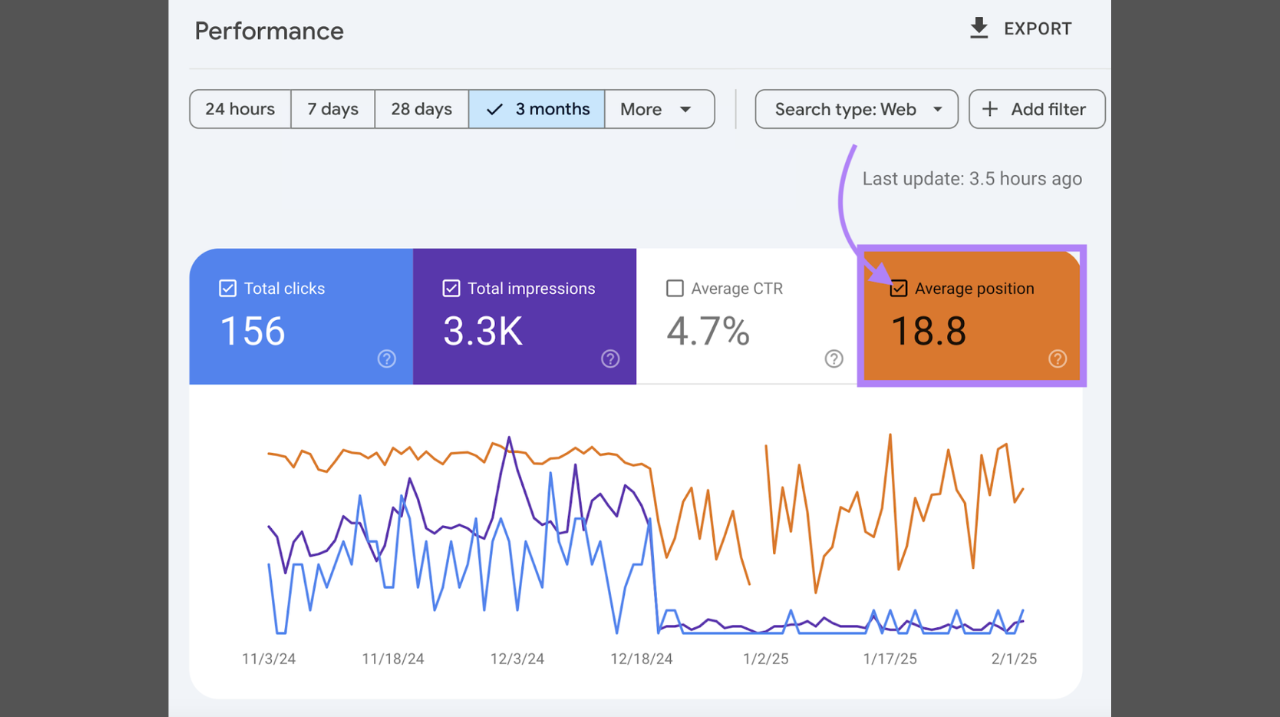Open the Total impressions help icon

(610, 359)
